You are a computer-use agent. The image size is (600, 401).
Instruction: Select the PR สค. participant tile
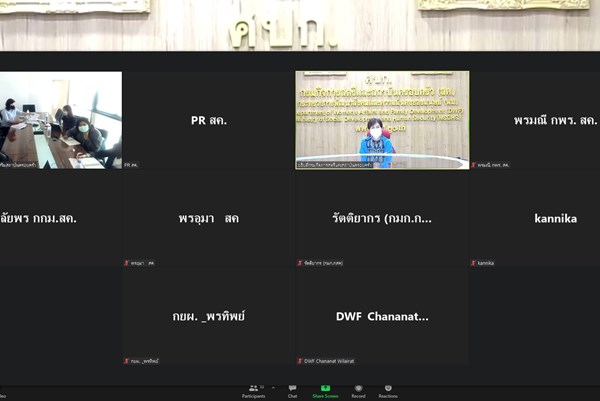tap(209, 120)
